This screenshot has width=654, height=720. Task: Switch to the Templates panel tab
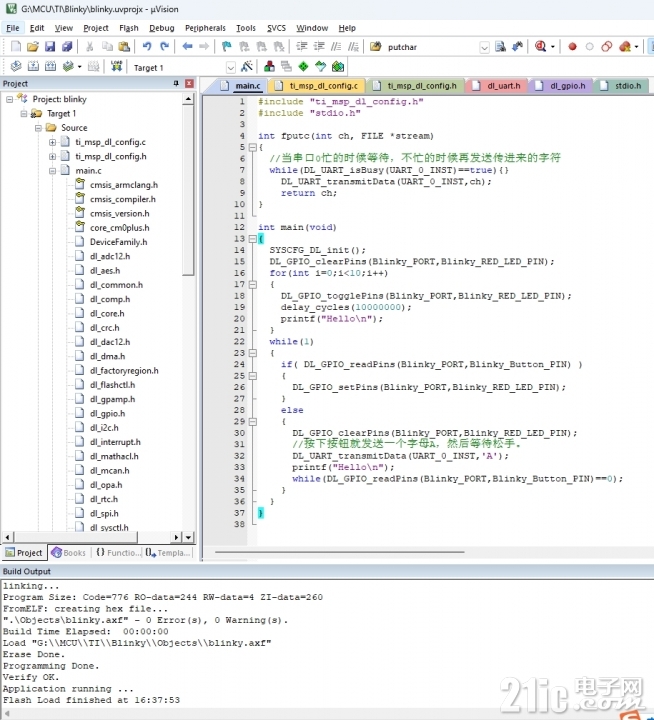tap(168, 553)
